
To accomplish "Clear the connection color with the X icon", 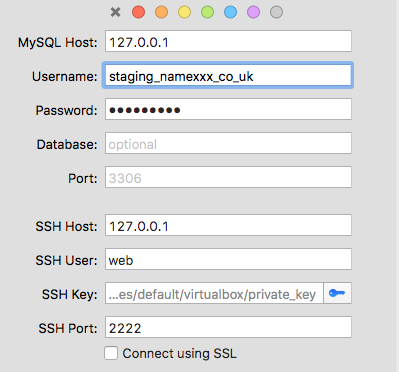I will click(115, 12).
